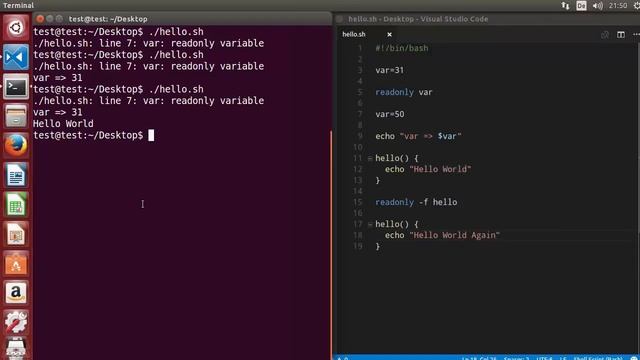Open the network indicator in top panel
The width and height of the screenshot is (640, 360).
[565, 6]
